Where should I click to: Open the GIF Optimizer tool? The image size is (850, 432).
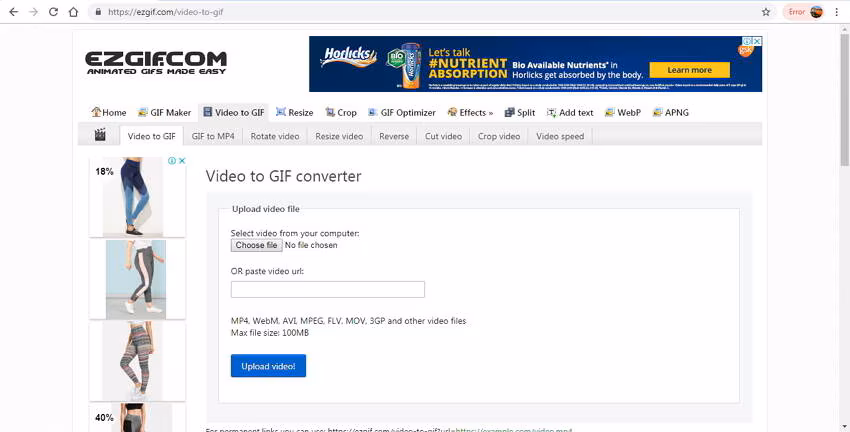click(401, 113)
